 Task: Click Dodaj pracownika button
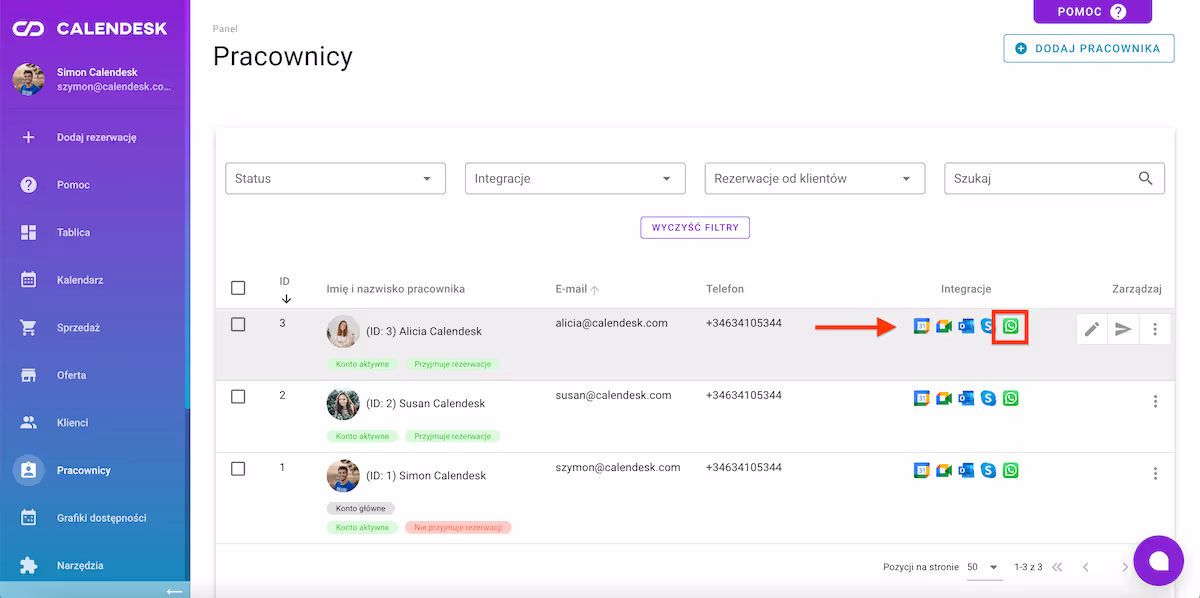pyautogui.click(x=1088, y=48)
